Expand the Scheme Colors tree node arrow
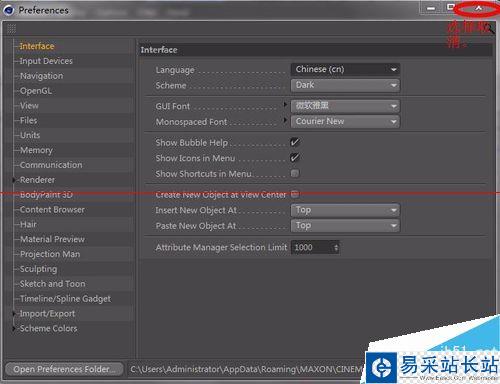 coord(14,329)
